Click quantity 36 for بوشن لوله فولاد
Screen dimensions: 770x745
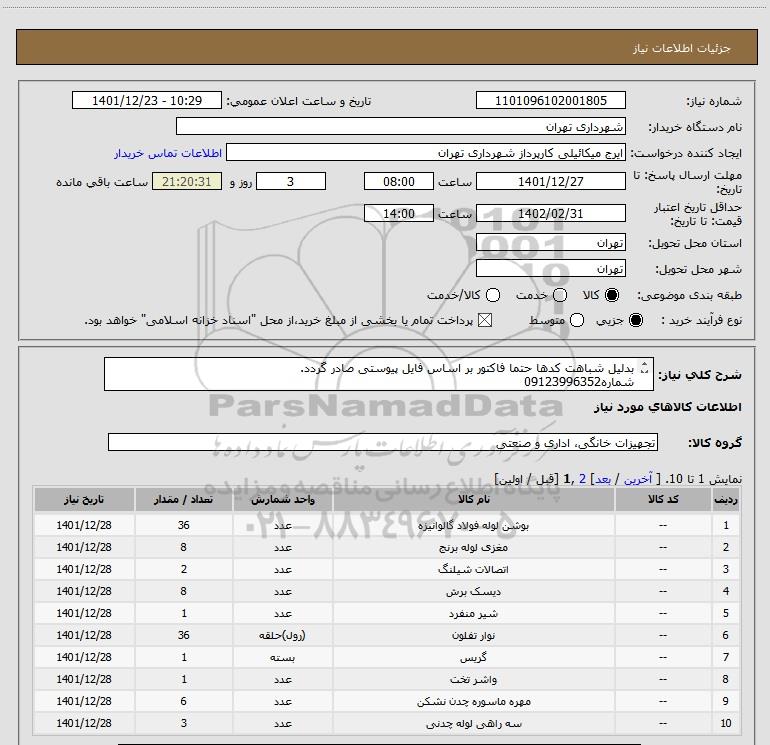(184, 525)
